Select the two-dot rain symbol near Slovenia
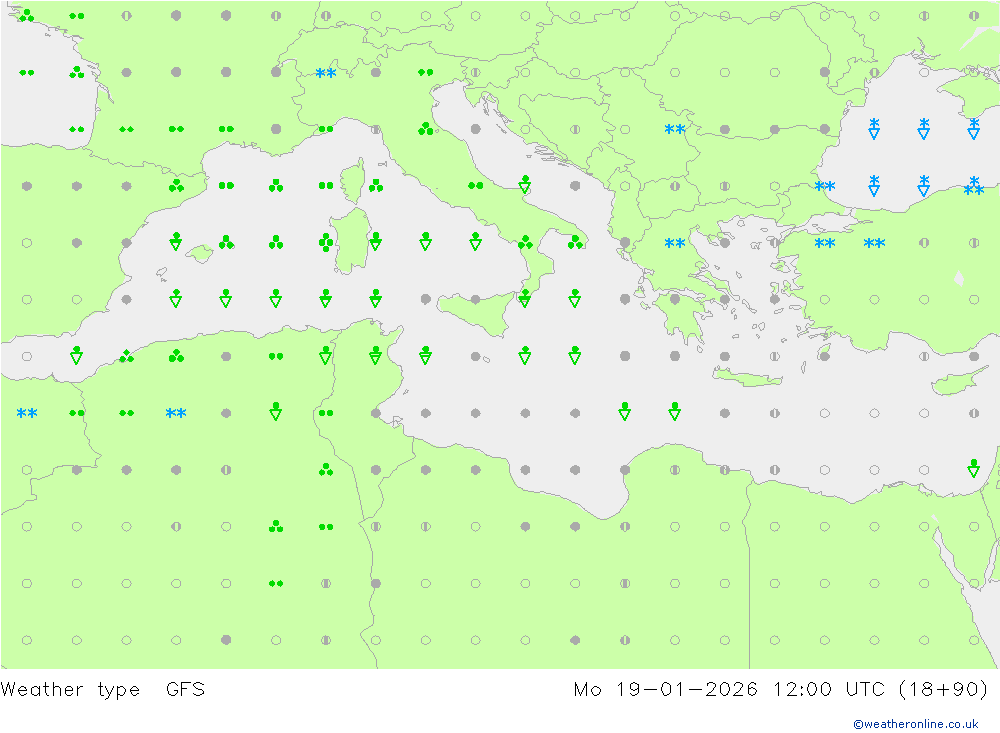Image resolution: width=1000 pixels, height=733 pixels. tap(425, 72)
